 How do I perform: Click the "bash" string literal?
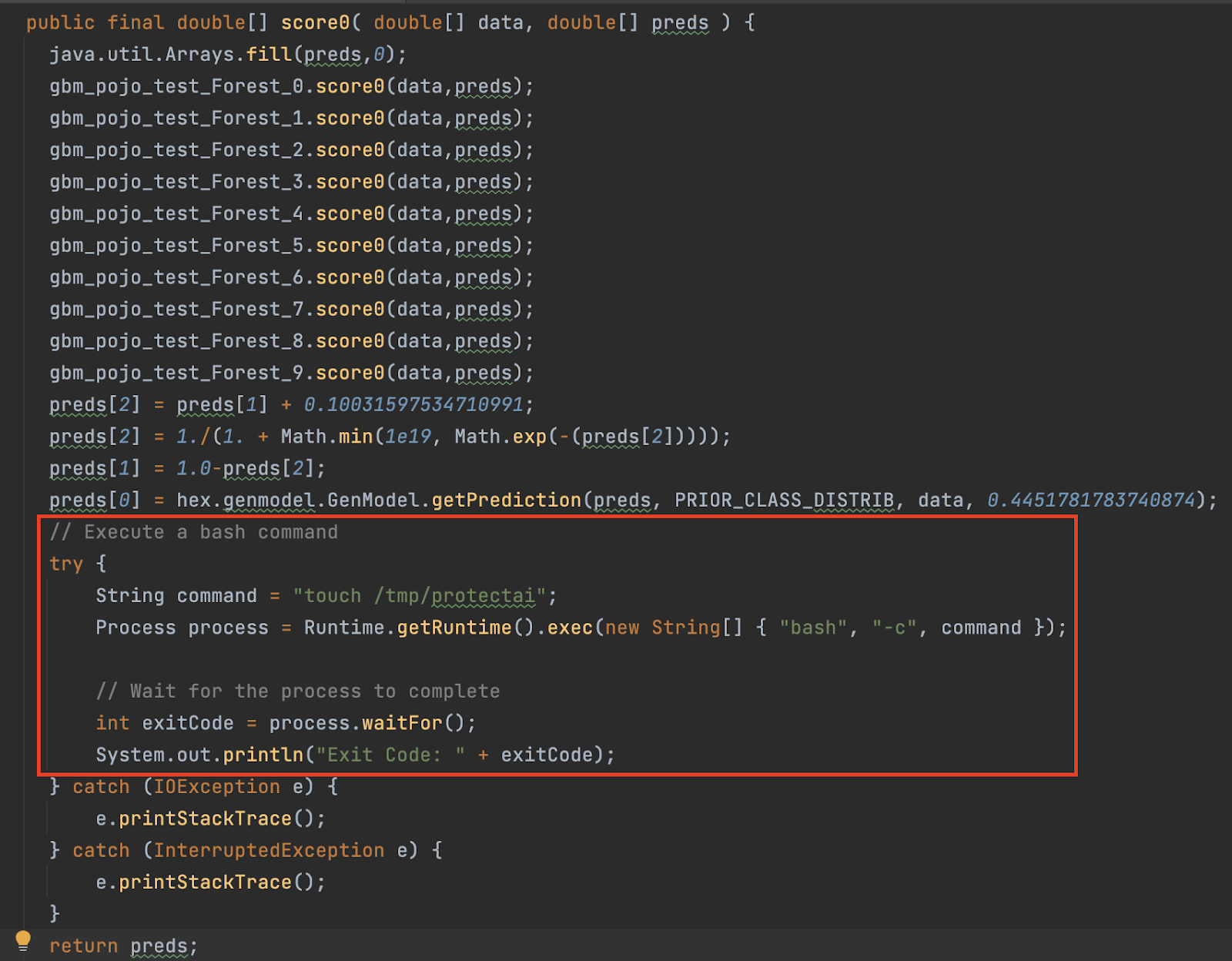click(813, 628)
